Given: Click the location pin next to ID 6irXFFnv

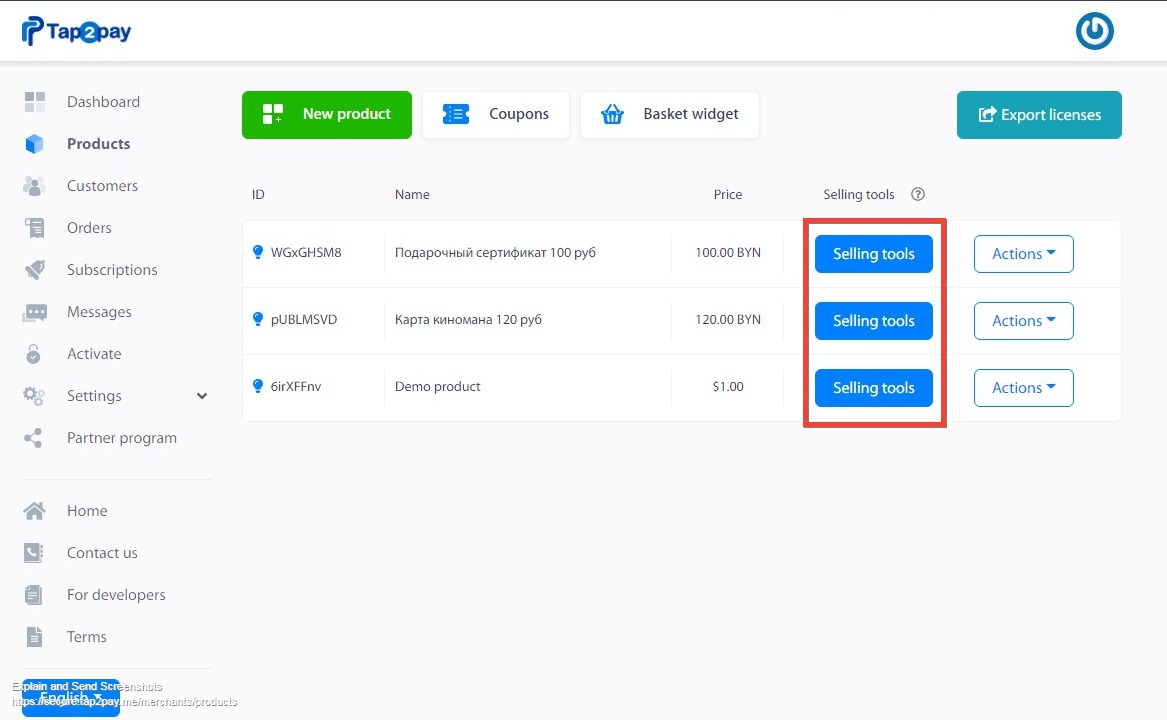Looking at the screenshot, I should 258,386.
